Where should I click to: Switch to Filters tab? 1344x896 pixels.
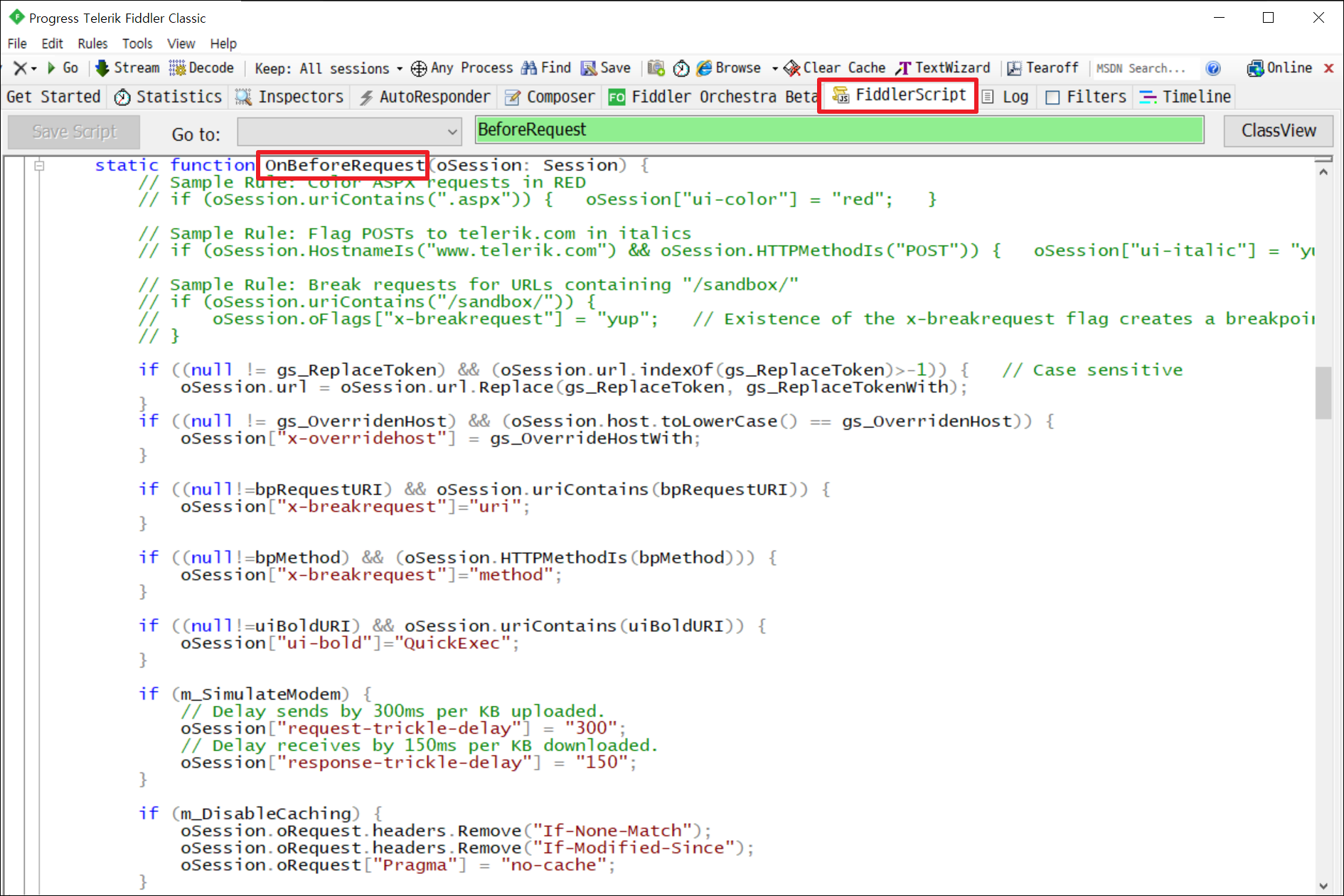[x=1086, y=97]
